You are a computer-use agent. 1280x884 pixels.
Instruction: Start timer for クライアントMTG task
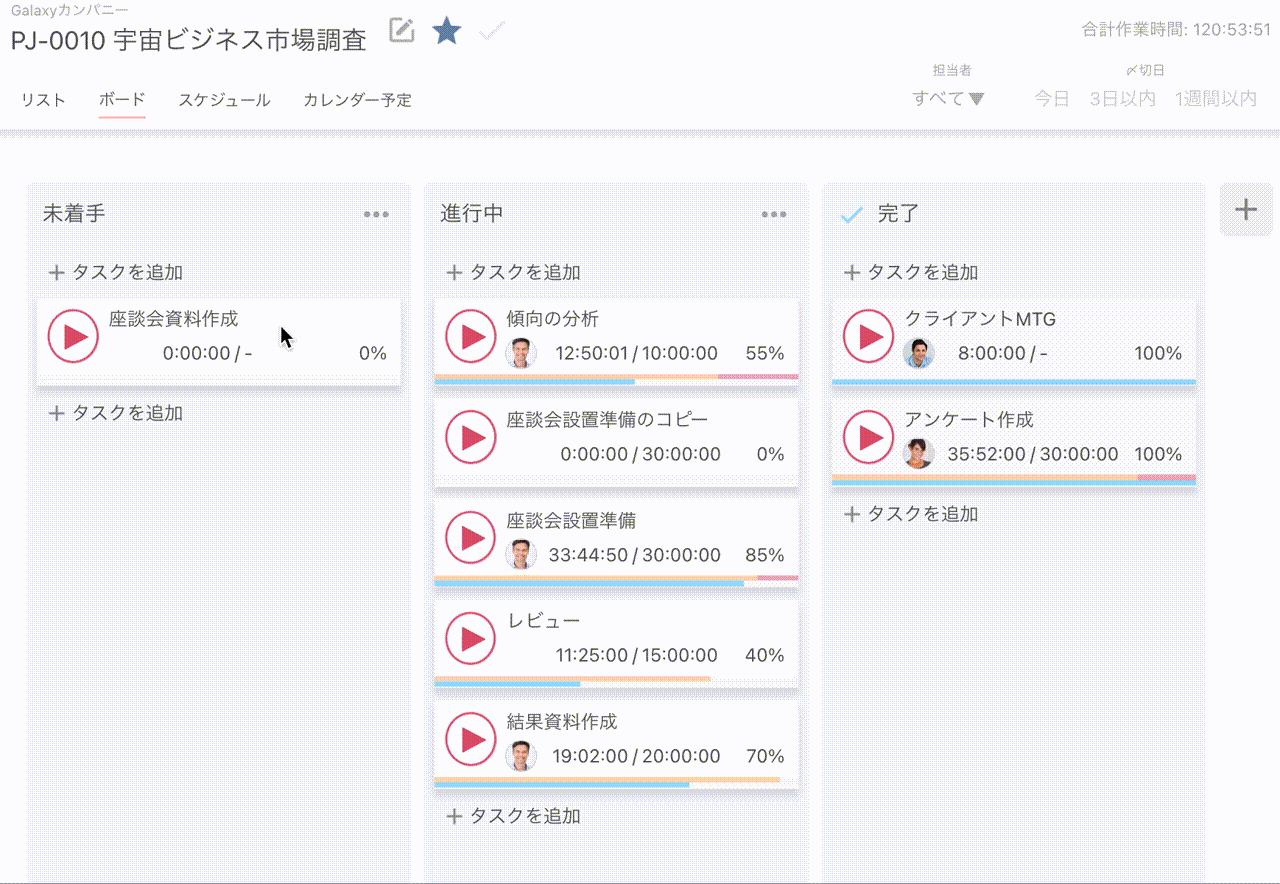[x=868, y=337]
